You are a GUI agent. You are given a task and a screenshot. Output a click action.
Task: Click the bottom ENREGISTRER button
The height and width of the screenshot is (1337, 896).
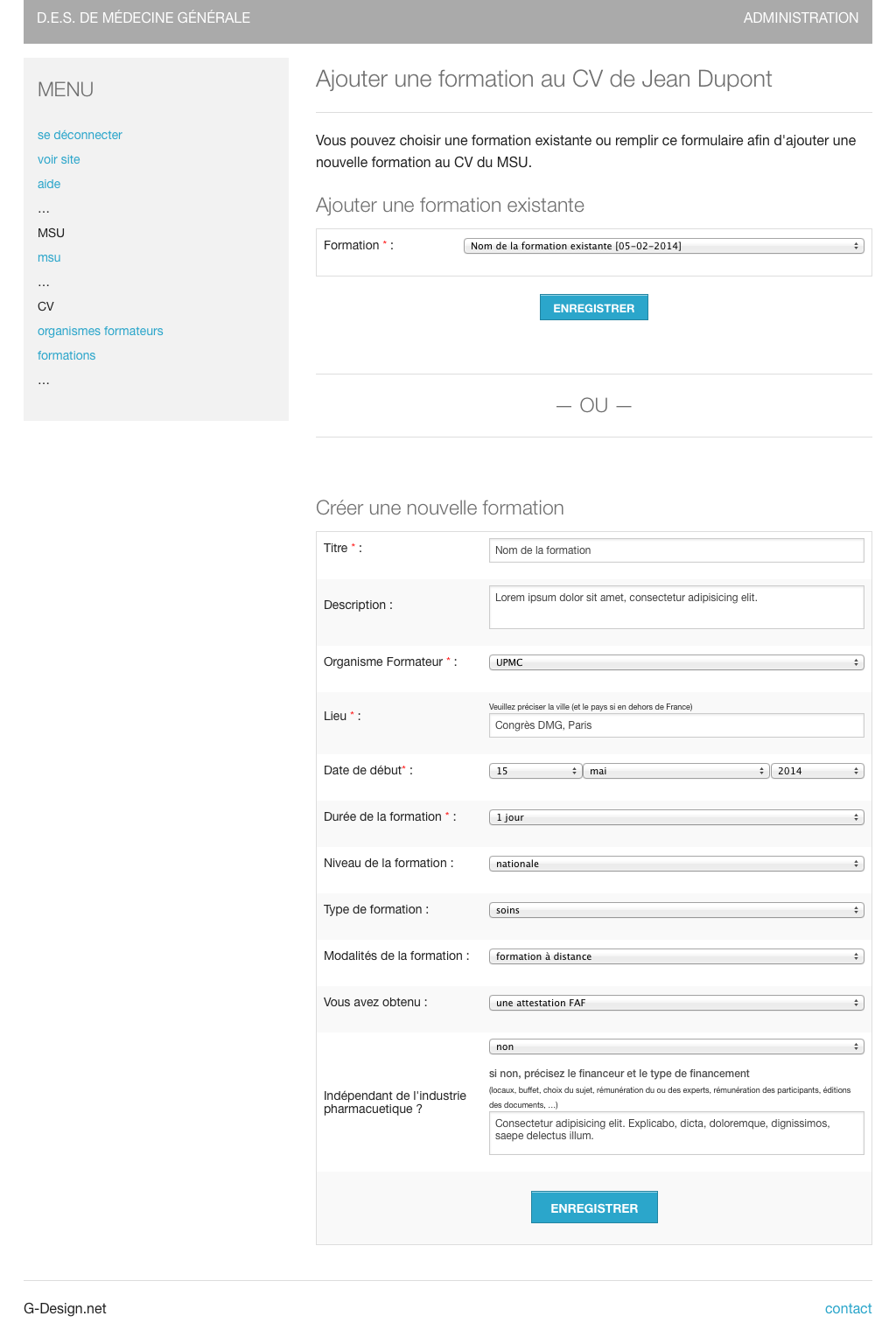point(594,1207)
